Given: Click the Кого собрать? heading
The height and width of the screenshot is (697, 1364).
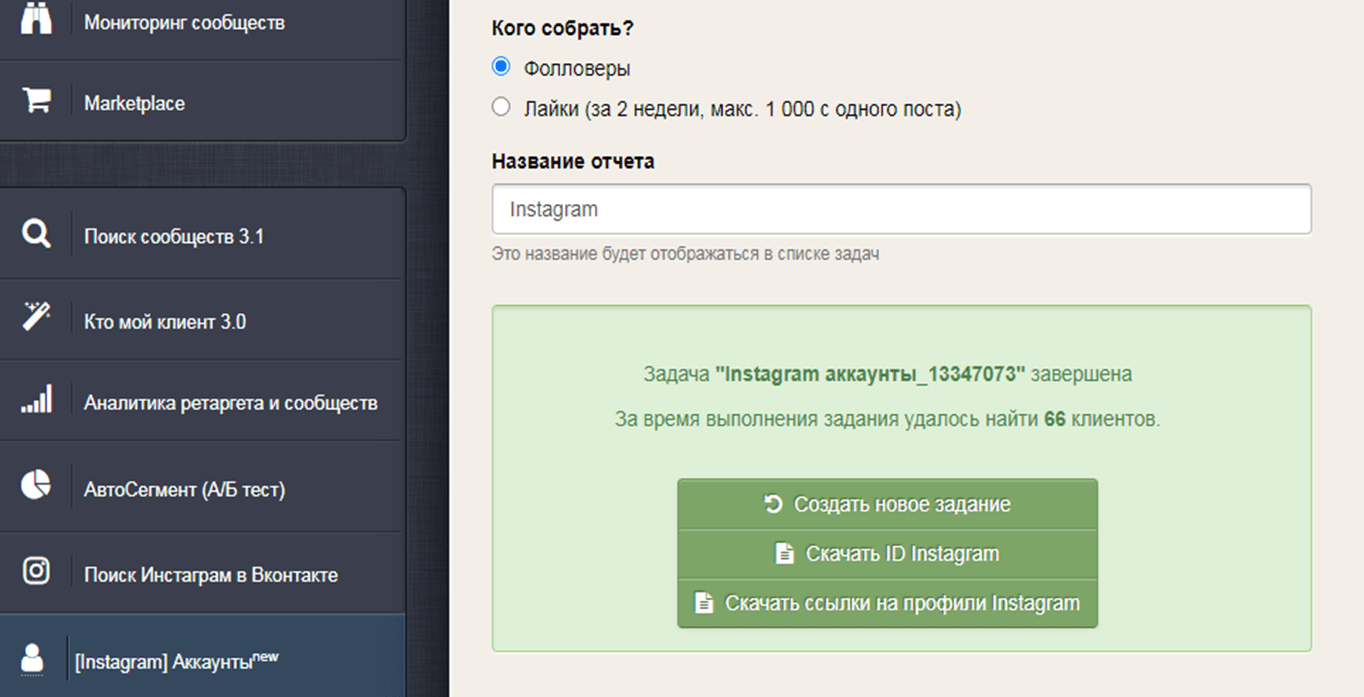Looking at the screenshot, I should (x=562, y=28).
